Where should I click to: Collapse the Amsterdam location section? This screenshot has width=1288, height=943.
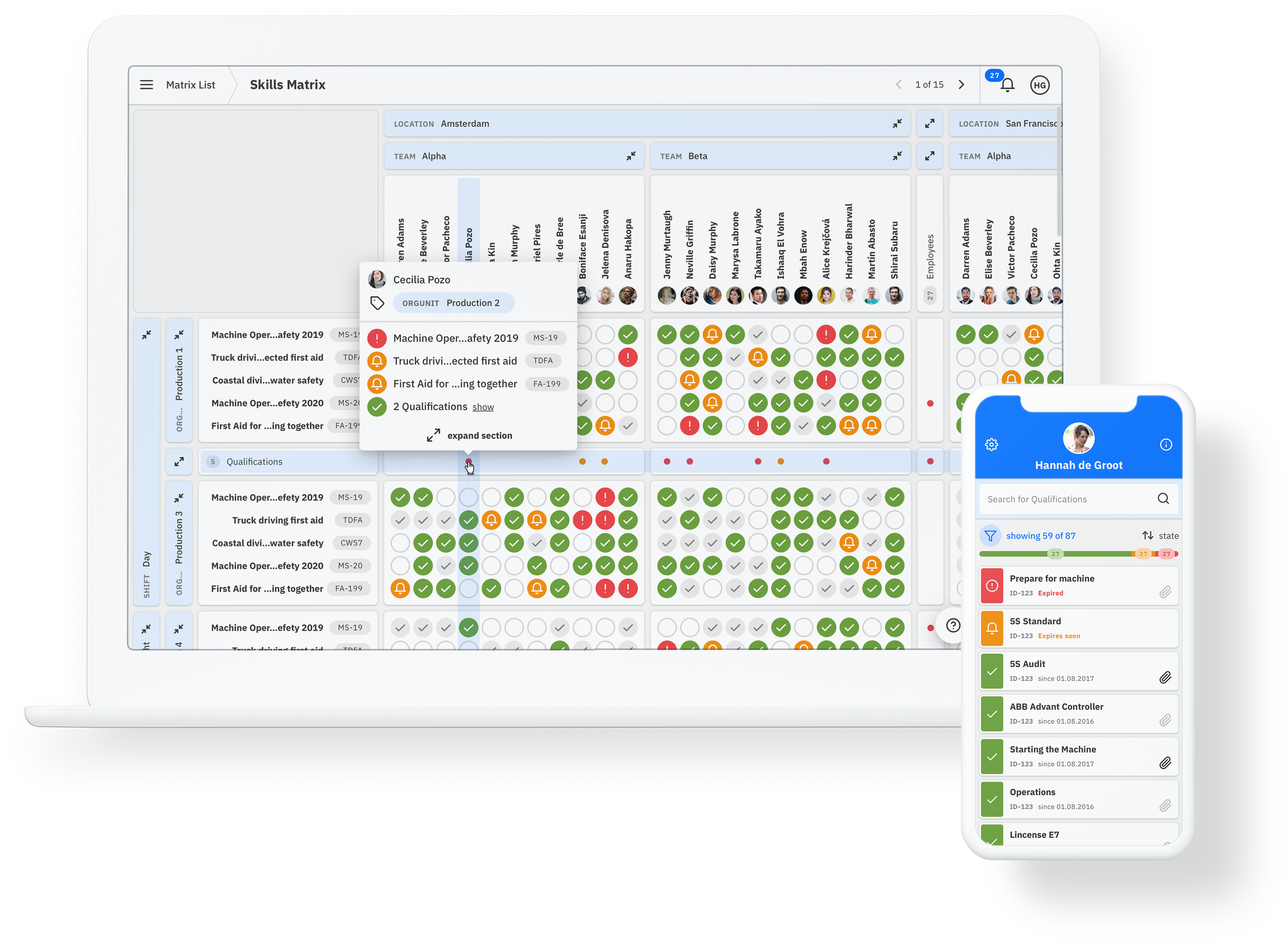pyautogui.click(x=897, y=123)
